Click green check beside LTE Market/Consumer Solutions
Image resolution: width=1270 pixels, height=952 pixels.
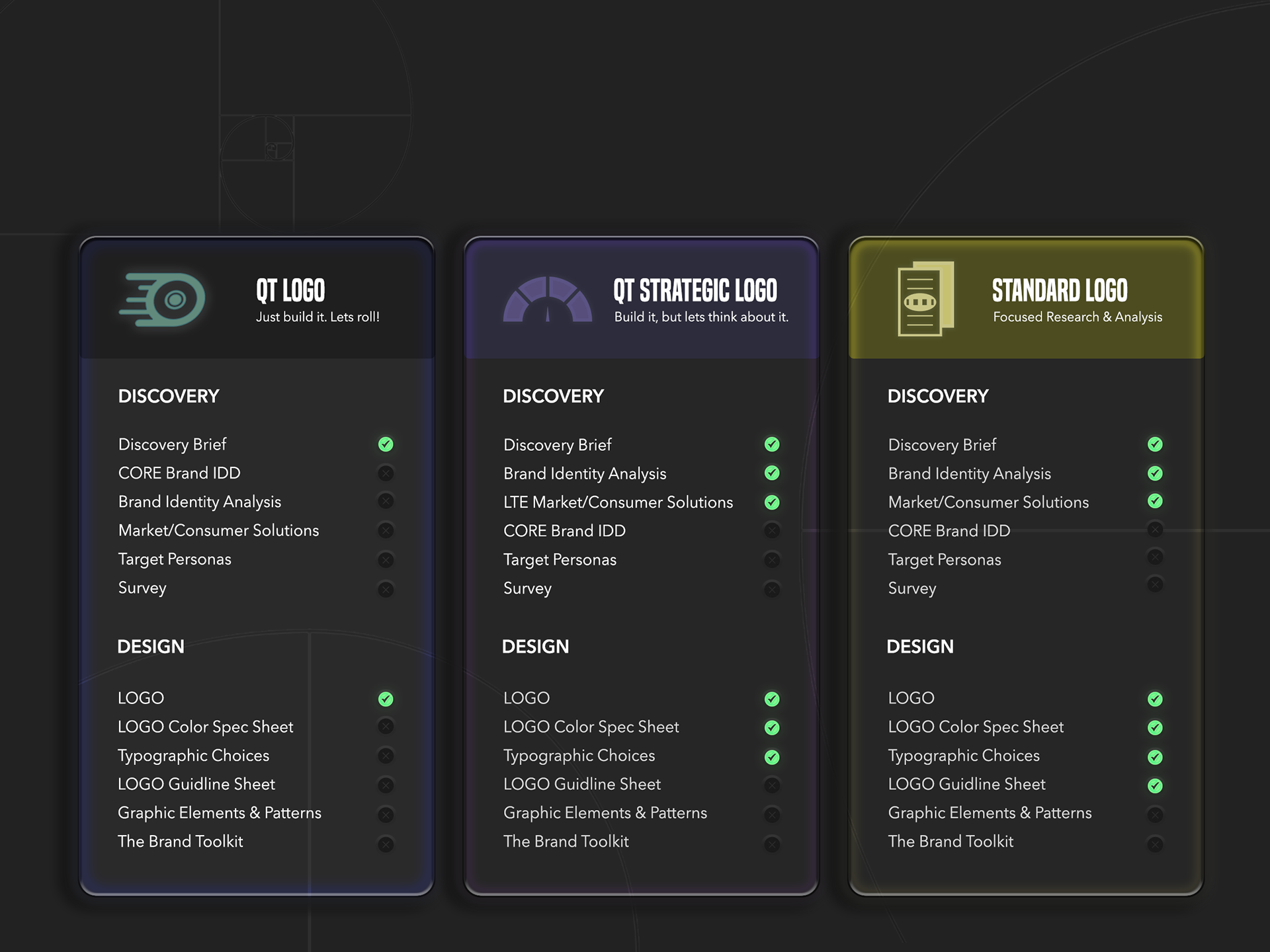point(772,502)
